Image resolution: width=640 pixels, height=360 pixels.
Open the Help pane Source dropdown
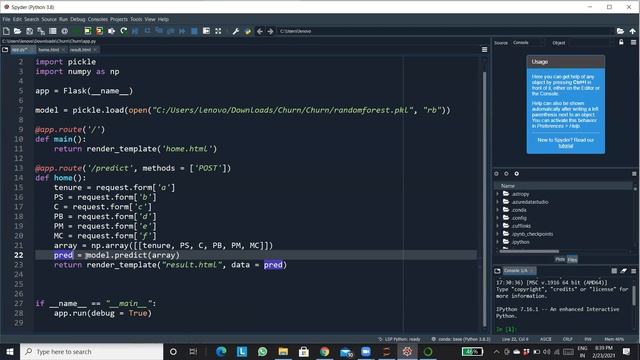tap(528, 42)
